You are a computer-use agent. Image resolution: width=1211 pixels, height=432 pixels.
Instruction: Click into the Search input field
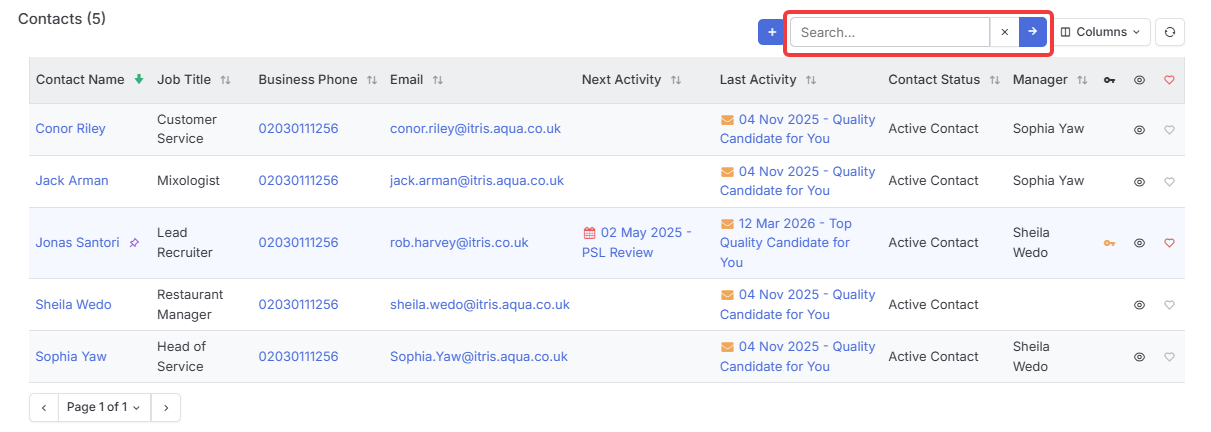coord(890,32)
